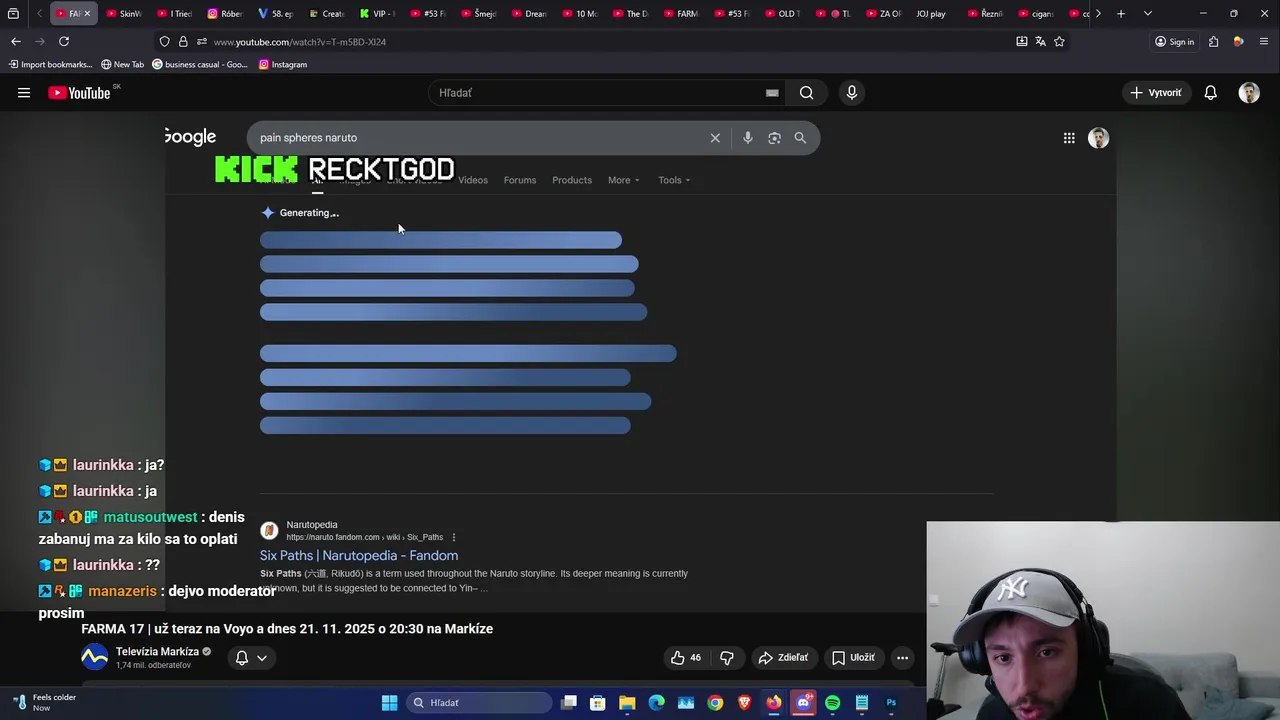Open the on-screen keyboard icon in the search box

[x=772, y=93]
